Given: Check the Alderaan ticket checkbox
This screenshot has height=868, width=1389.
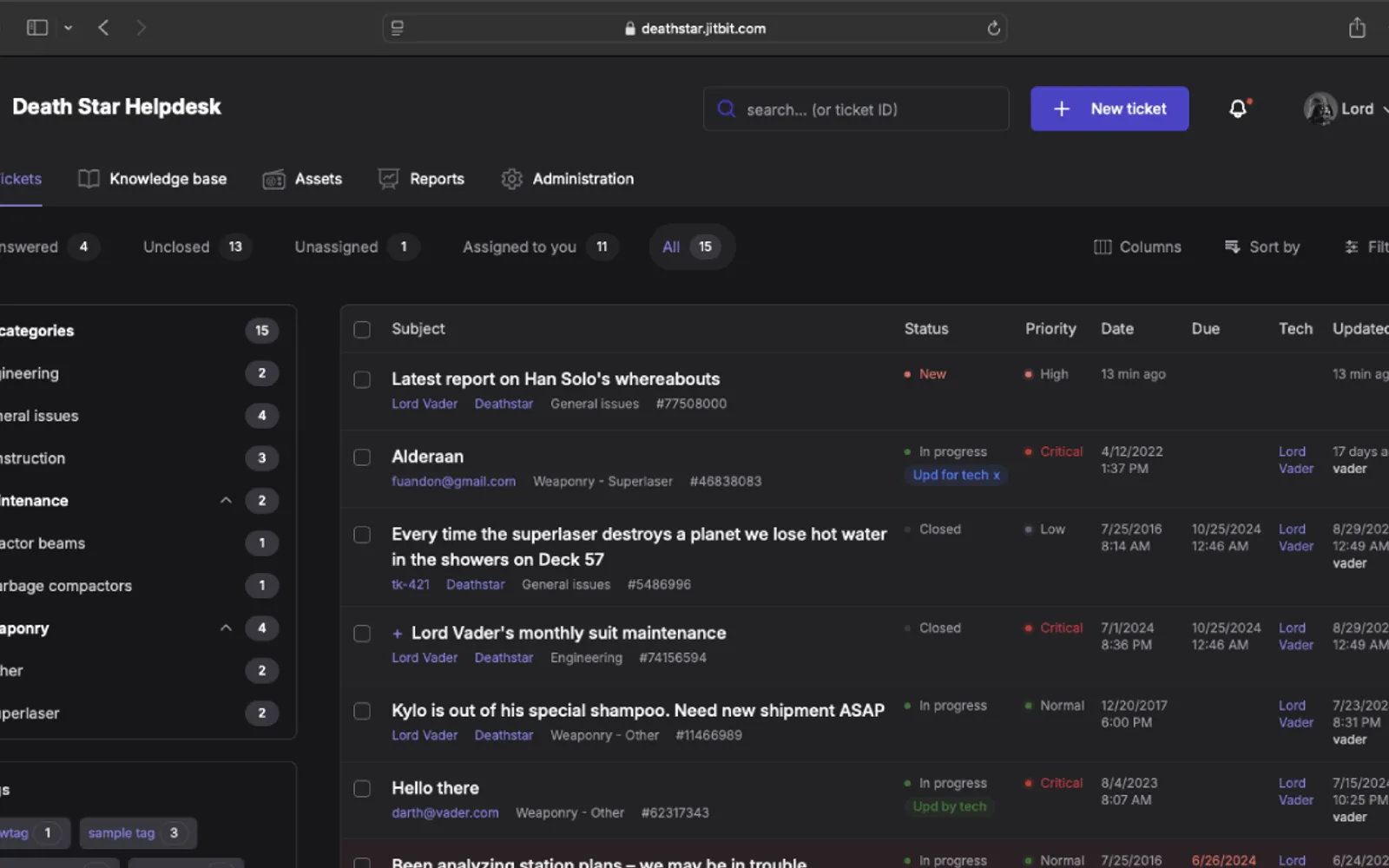Looking at the screenshot, I should pyautogui.click(x=362, y=457).
